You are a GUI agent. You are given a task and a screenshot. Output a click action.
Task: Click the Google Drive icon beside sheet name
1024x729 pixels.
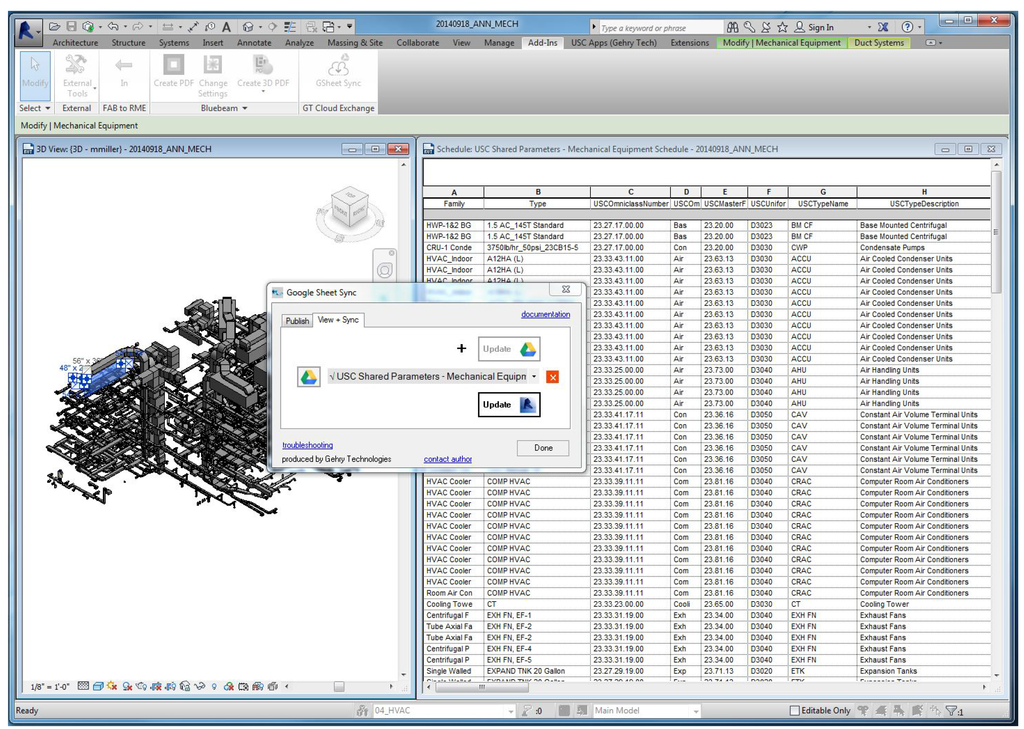(308, 377)
